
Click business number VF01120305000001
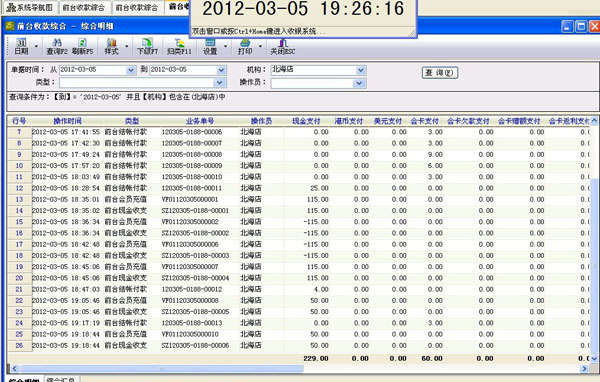(190, 199)
